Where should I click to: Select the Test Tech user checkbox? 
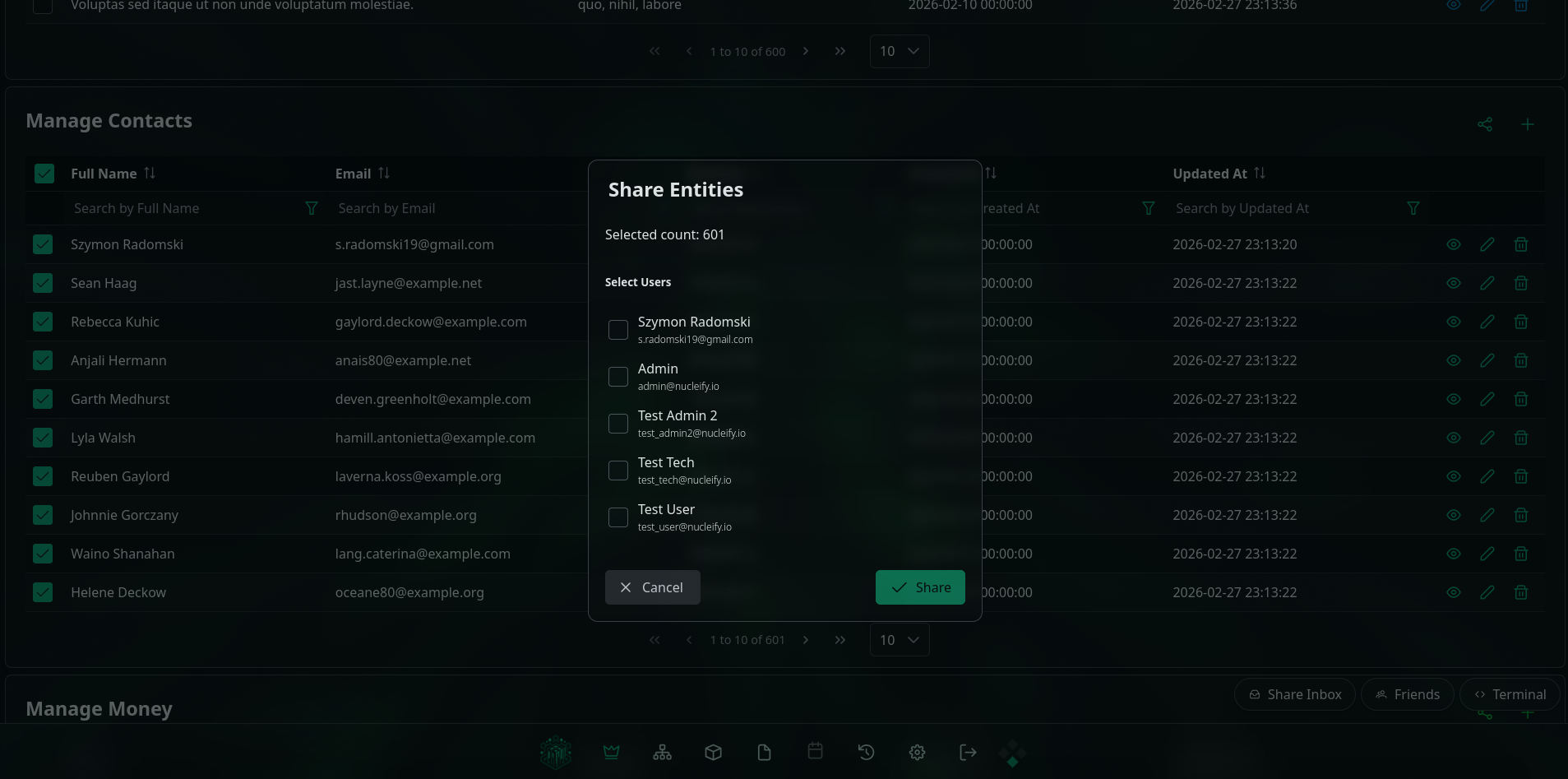[618, 471]
